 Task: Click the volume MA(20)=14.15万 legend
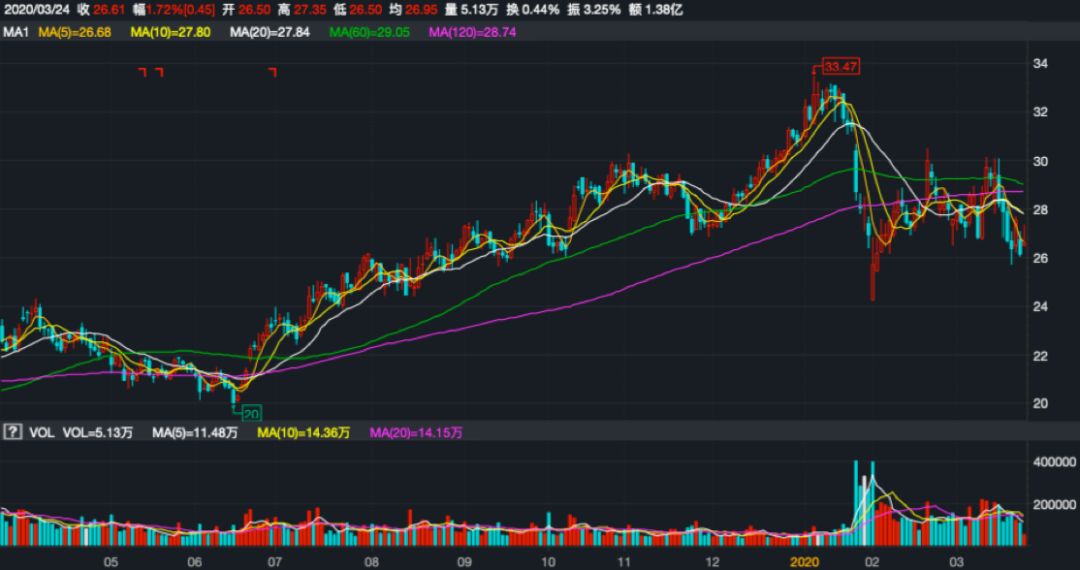tap(416, 433)
